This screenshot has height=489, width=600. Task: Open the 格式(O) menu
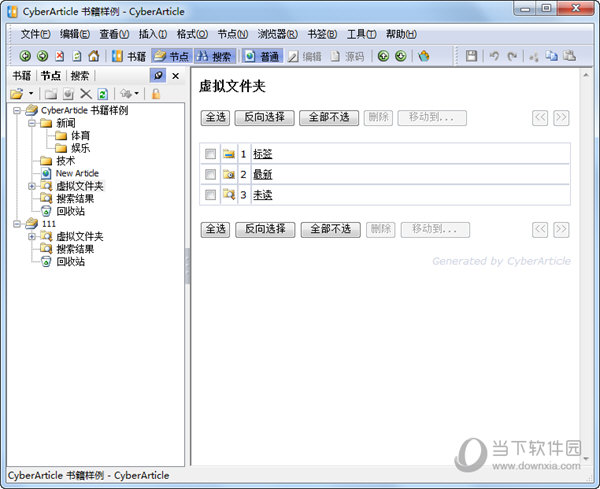pyautogui.click(x=192, y=34)
